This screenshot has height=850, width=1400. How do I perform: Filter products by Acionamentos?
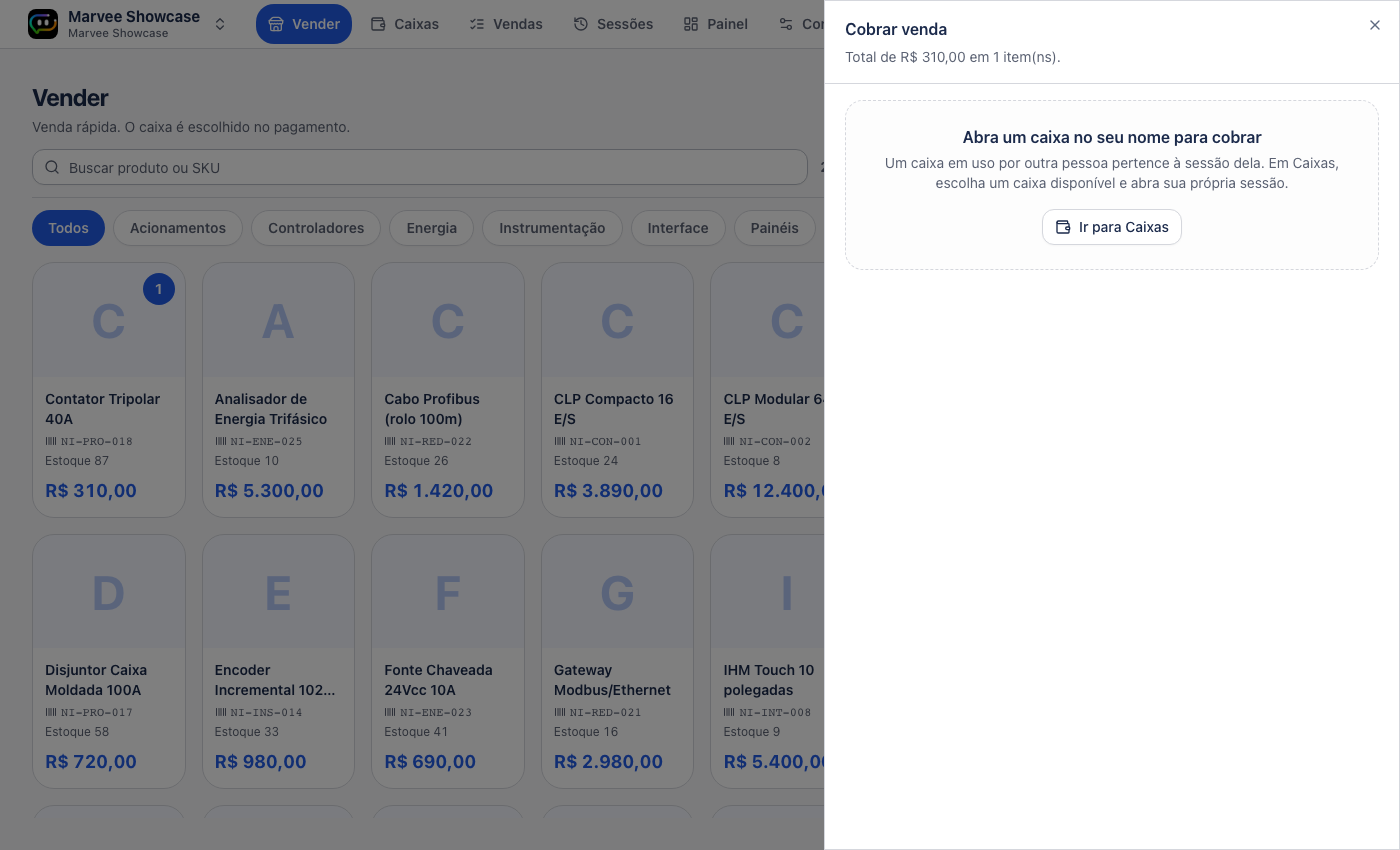pos(178,228)
